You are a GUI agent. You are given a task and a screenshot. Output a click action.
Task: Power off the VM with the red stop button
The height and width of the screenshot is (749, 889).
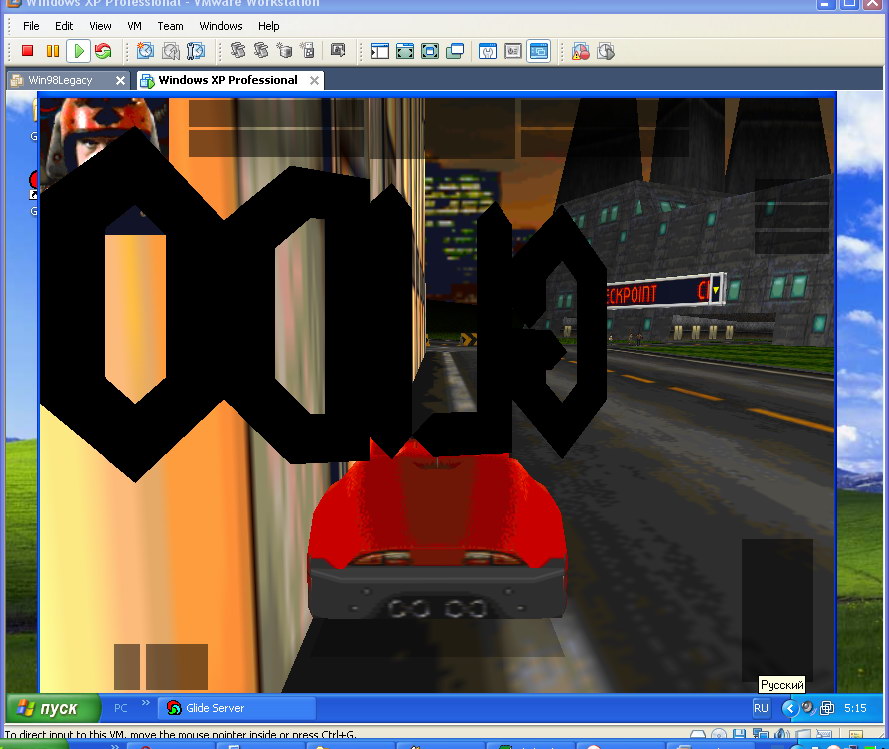(27, 51)
